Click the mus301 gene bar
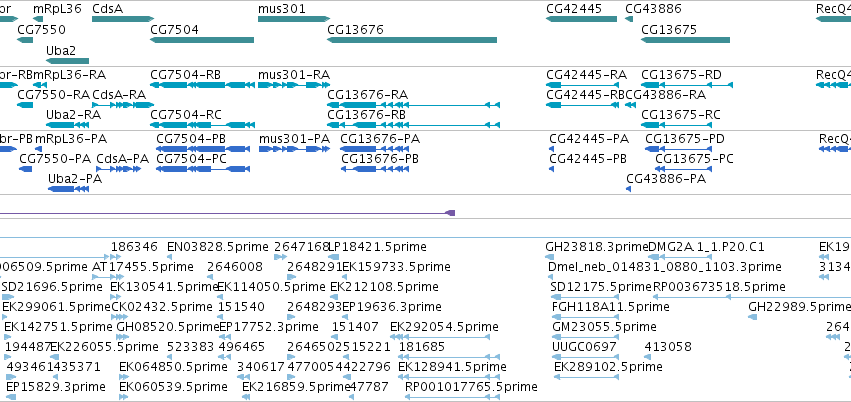851x402 pixels. pos(294,19)
